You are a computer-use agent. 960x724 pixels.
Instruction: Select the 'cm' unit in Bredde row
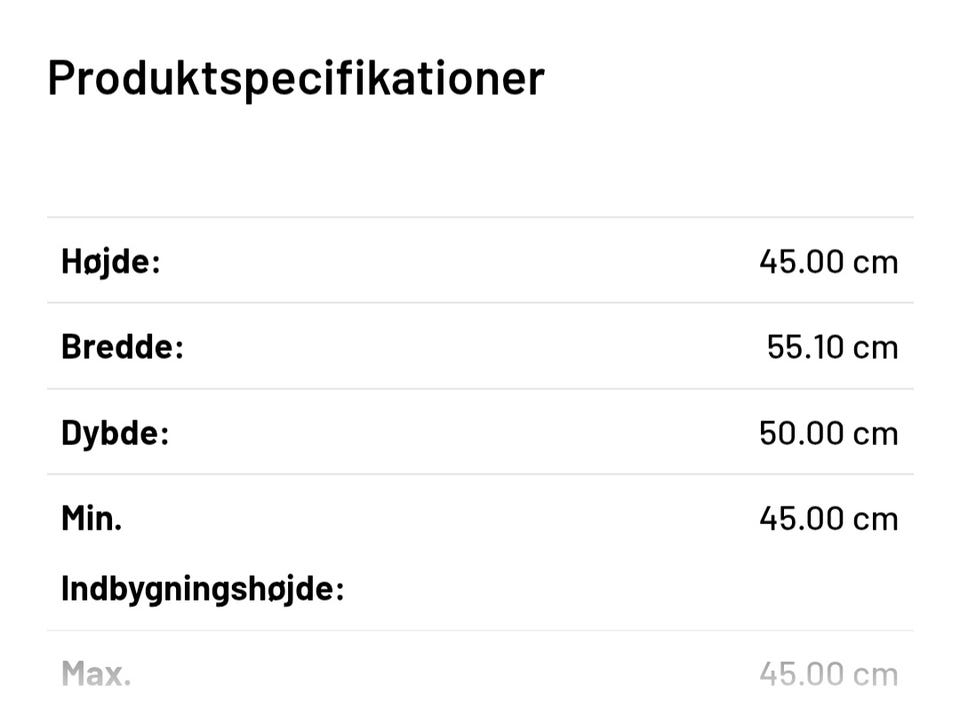tap(876, 347)
